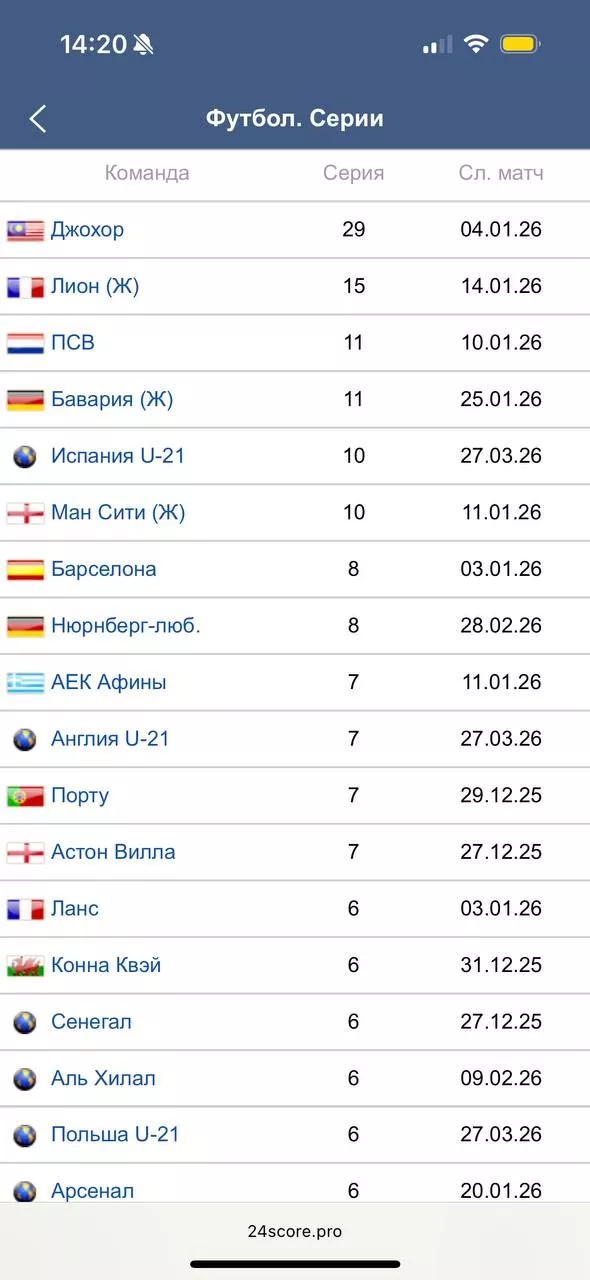Open the Барселона team page
The image size is (590, 1280).
[103, 568]
